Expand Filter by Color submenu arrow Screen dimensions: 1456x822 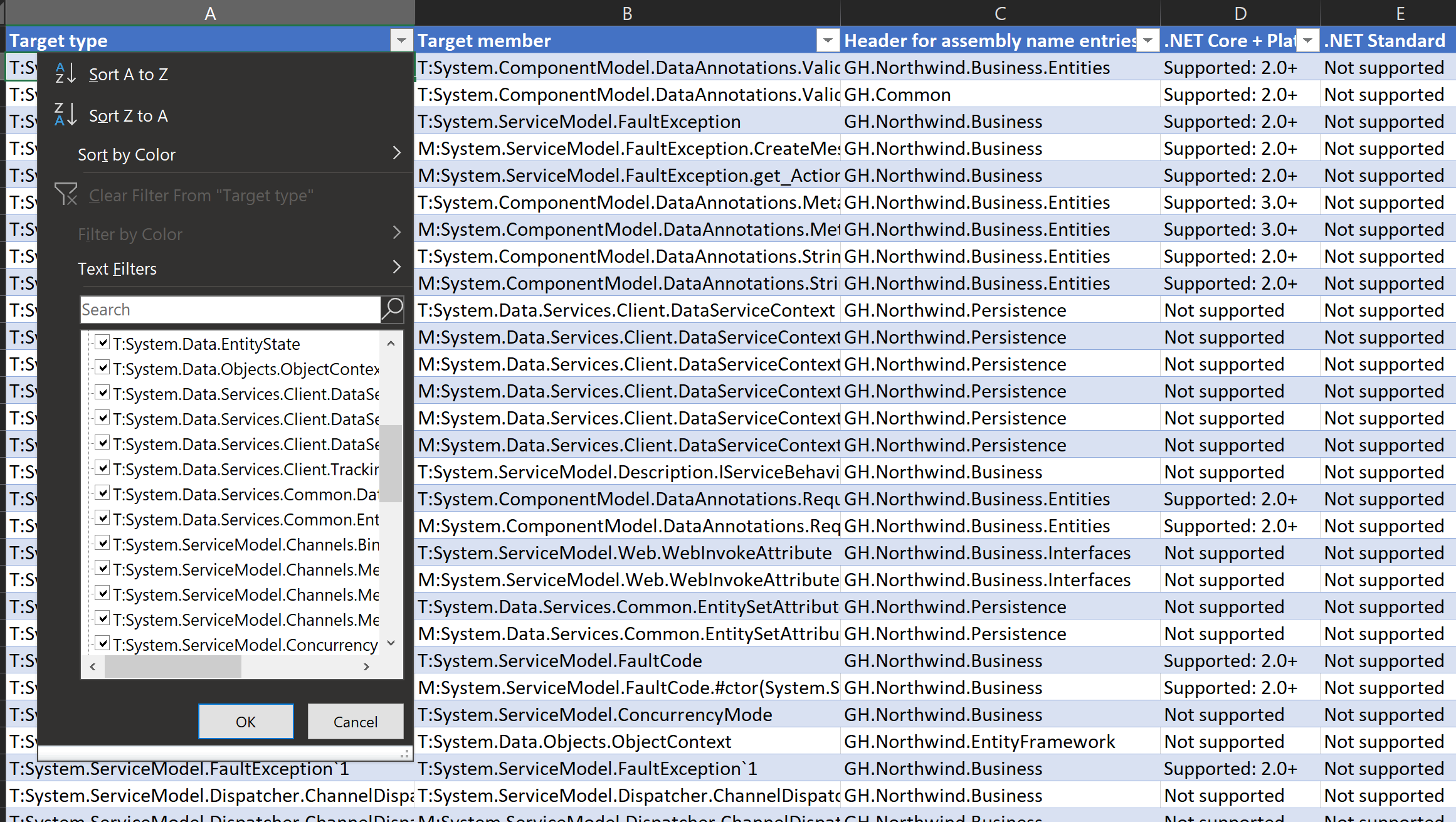pos(396,233)
